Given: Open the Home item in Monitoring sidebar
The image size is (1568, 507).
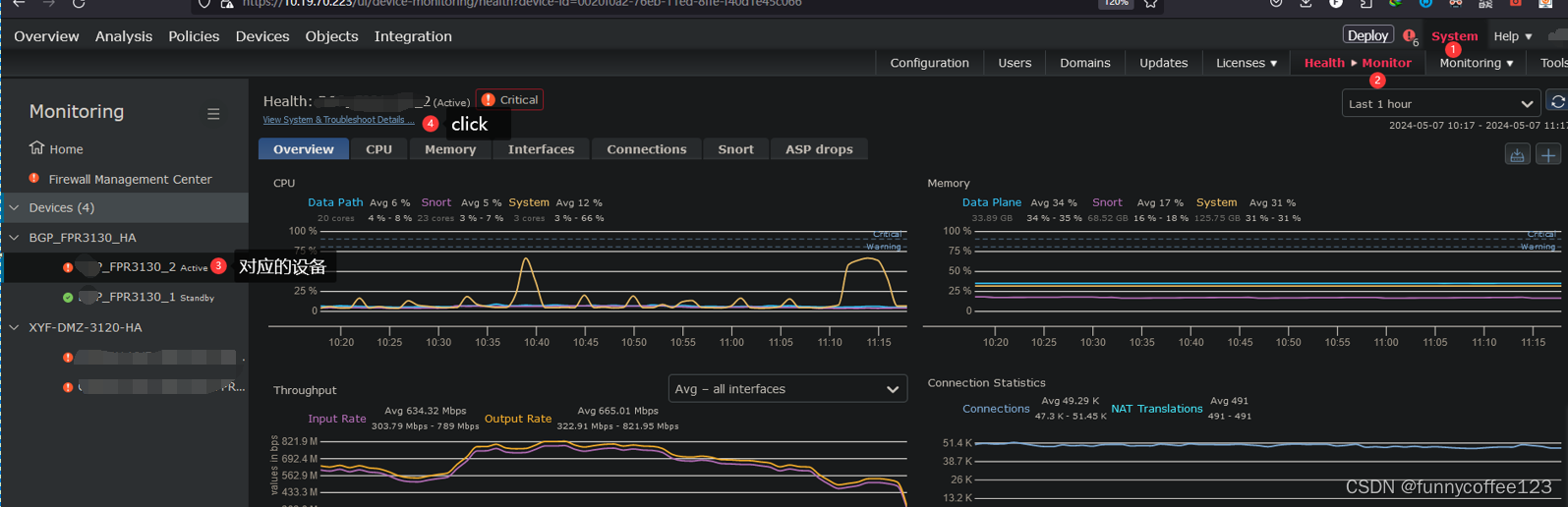Looking at the screenshot, I should tap(56, 148).
